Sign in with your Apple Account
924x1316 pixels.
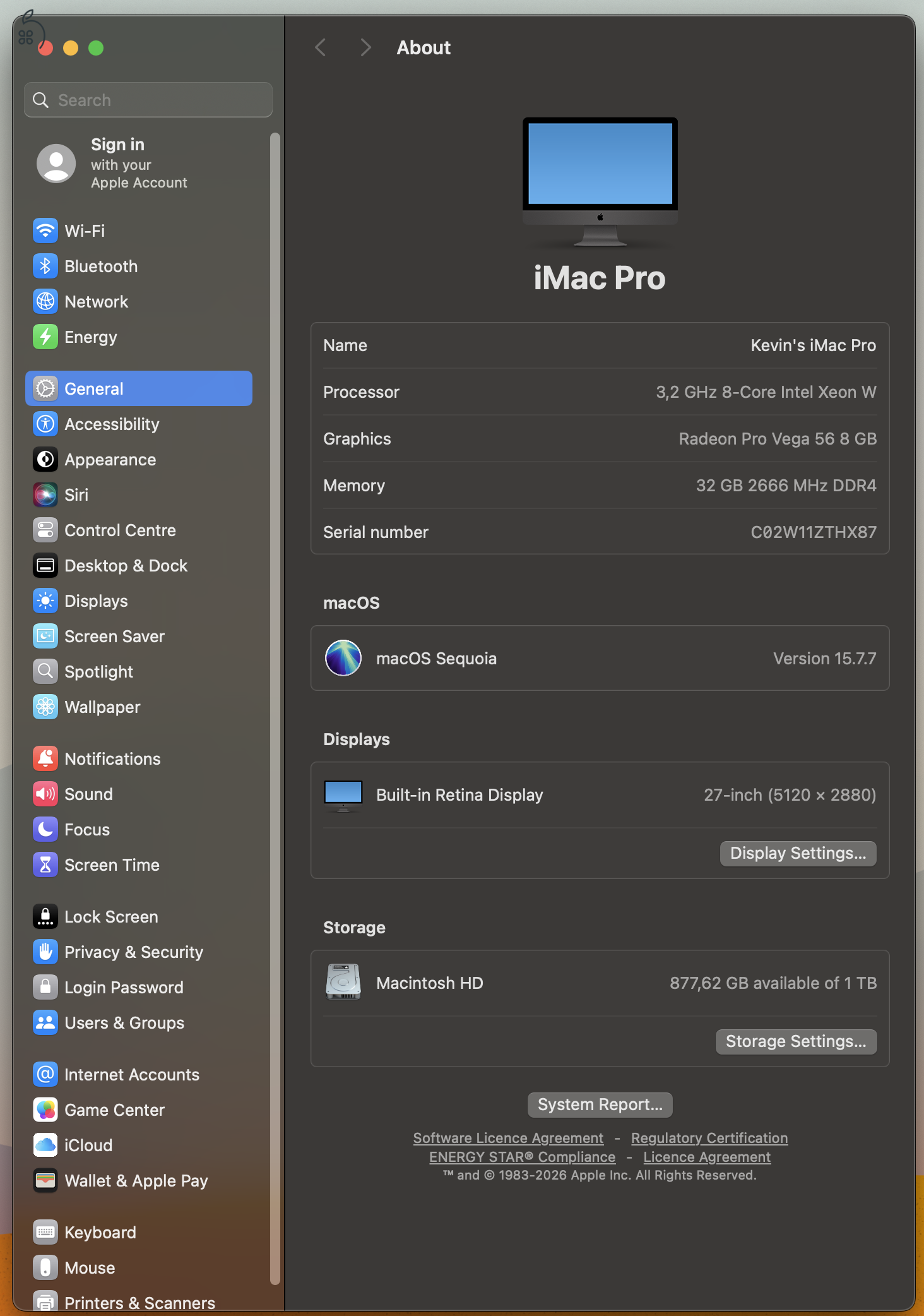[x=139, y=163]
